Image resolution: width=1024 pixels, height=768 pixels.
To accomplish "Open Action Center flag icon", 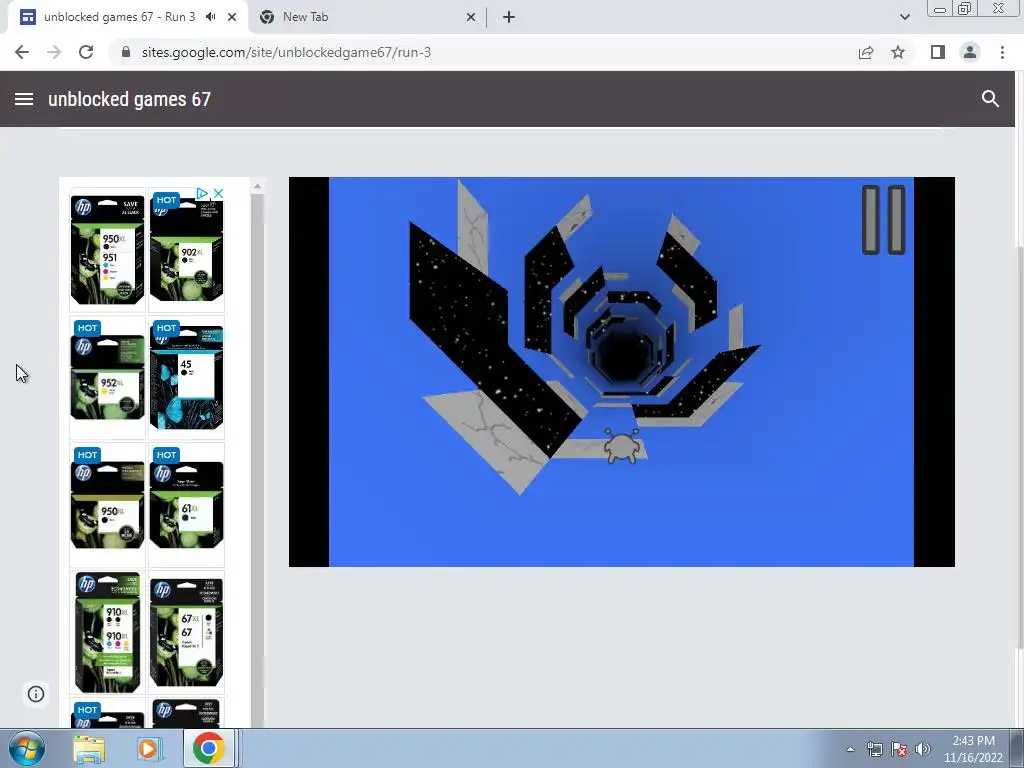I will [899, 749].
